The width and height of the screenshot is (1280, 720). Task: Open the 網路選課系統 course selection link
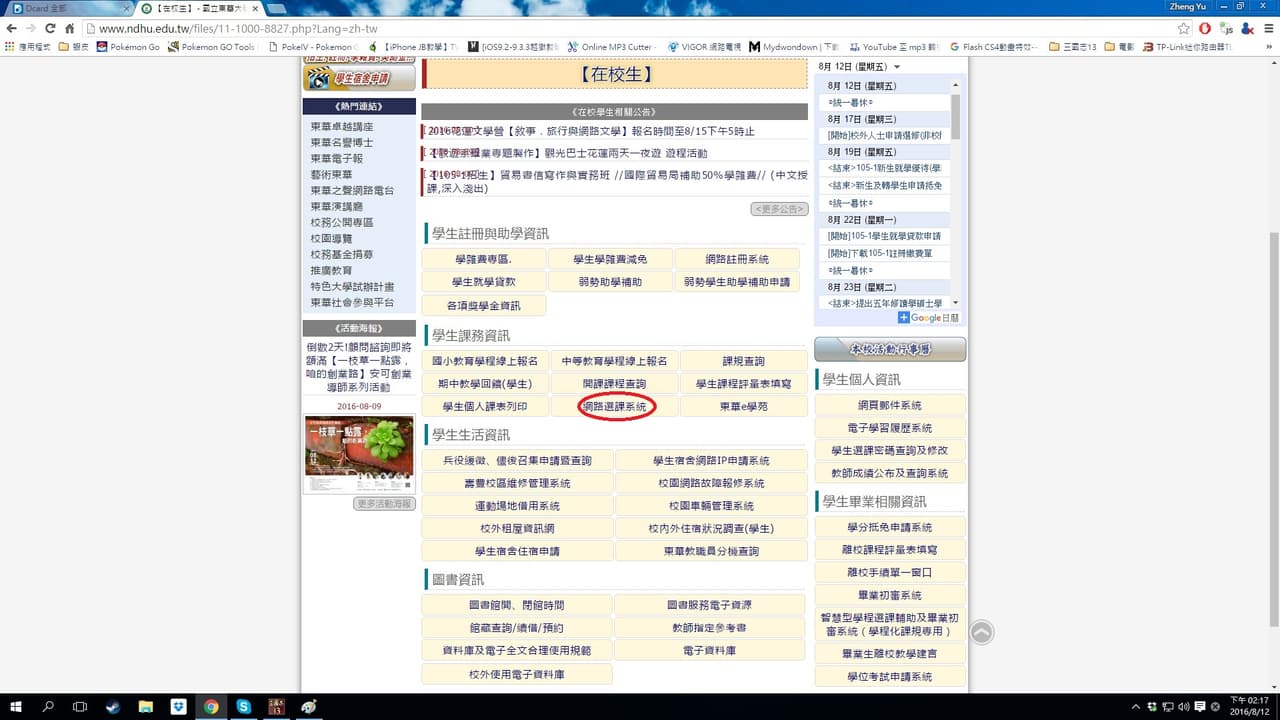(x=615, y=407)
